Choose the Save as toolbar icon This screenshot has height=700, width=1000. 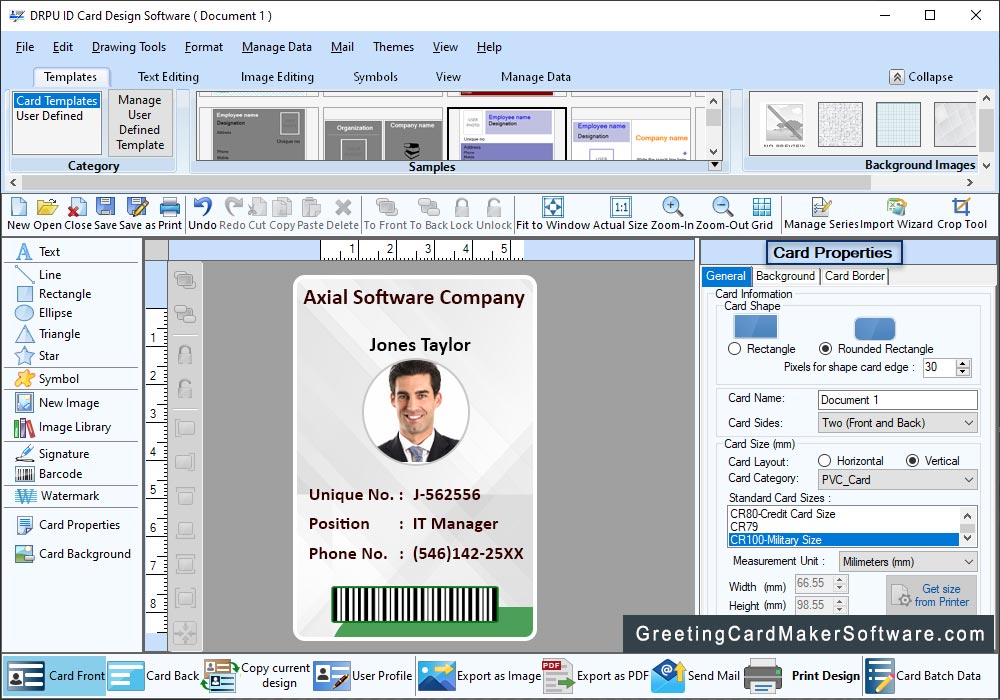(x=137, y=214)
